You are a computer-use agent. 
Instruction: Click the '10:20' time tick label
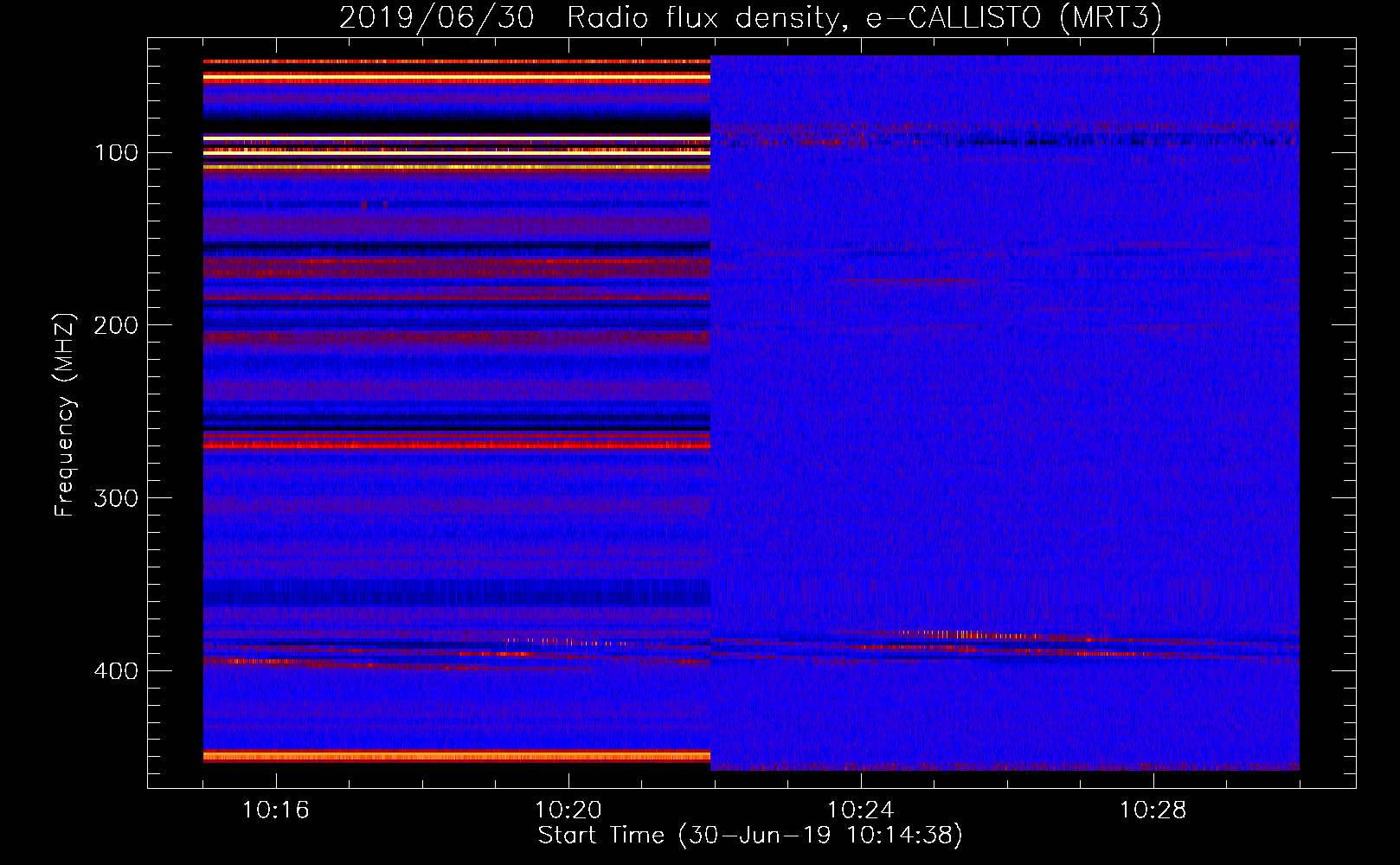pos(568,811)
